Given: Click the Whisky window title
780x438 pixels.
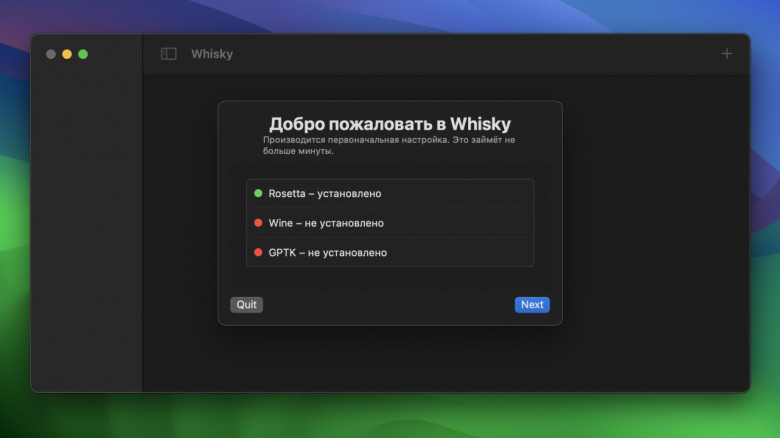Looking at the screenshot, I should [x=212, y=54].
